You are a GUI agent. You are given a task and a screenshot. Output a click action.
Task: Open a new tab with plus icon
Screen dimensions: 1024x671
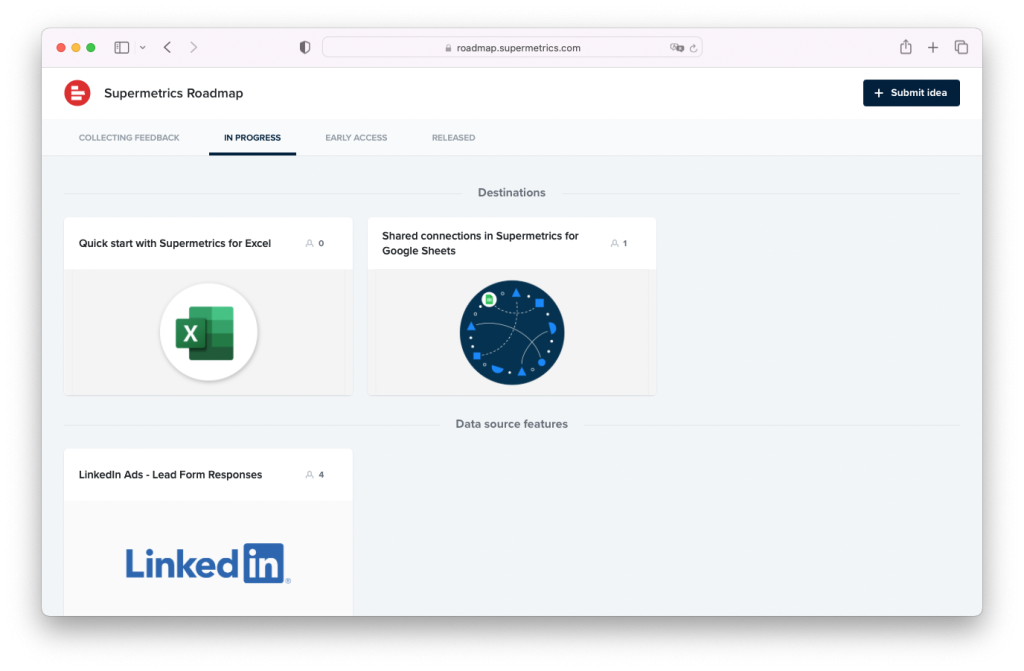(x=933, y=47)
